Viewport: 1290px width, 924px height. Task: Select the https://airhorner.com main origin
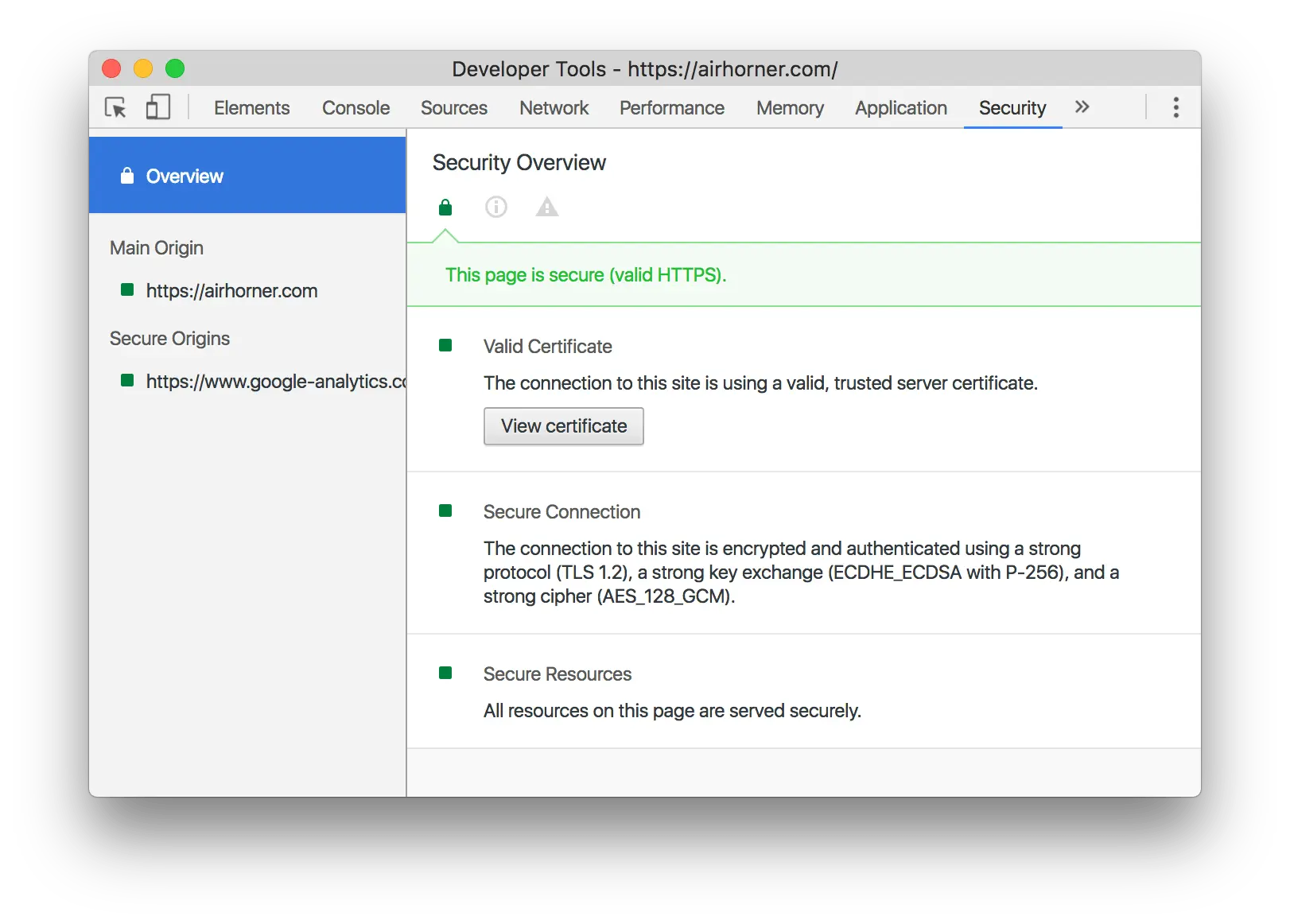(x=231, y=291)
